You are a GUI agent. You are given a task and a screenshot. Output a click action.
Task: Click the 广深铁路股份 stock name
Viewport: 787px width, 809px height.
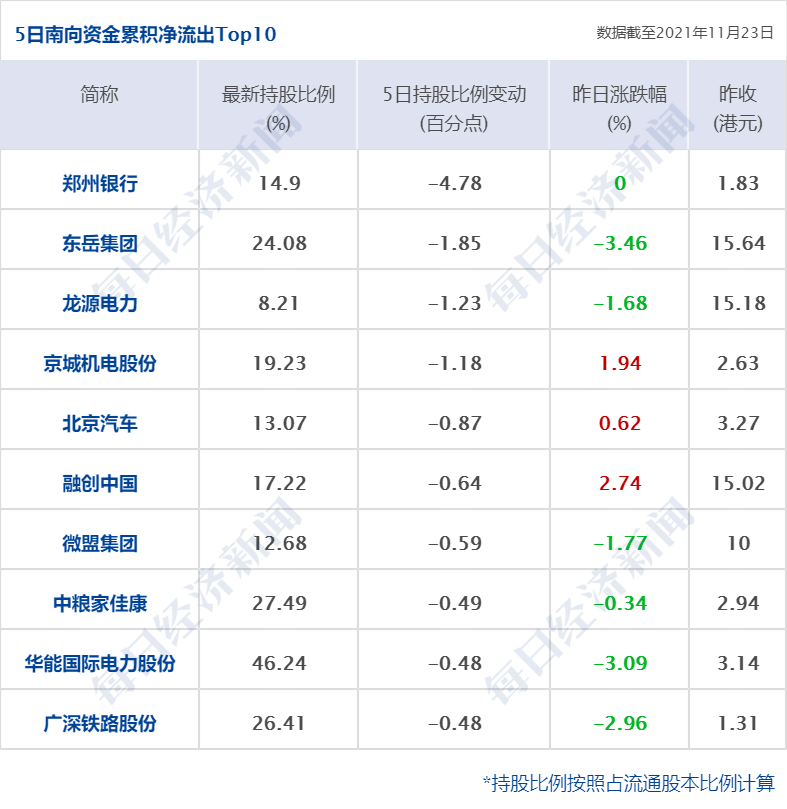pyautogui.click(x=99, y=723)
